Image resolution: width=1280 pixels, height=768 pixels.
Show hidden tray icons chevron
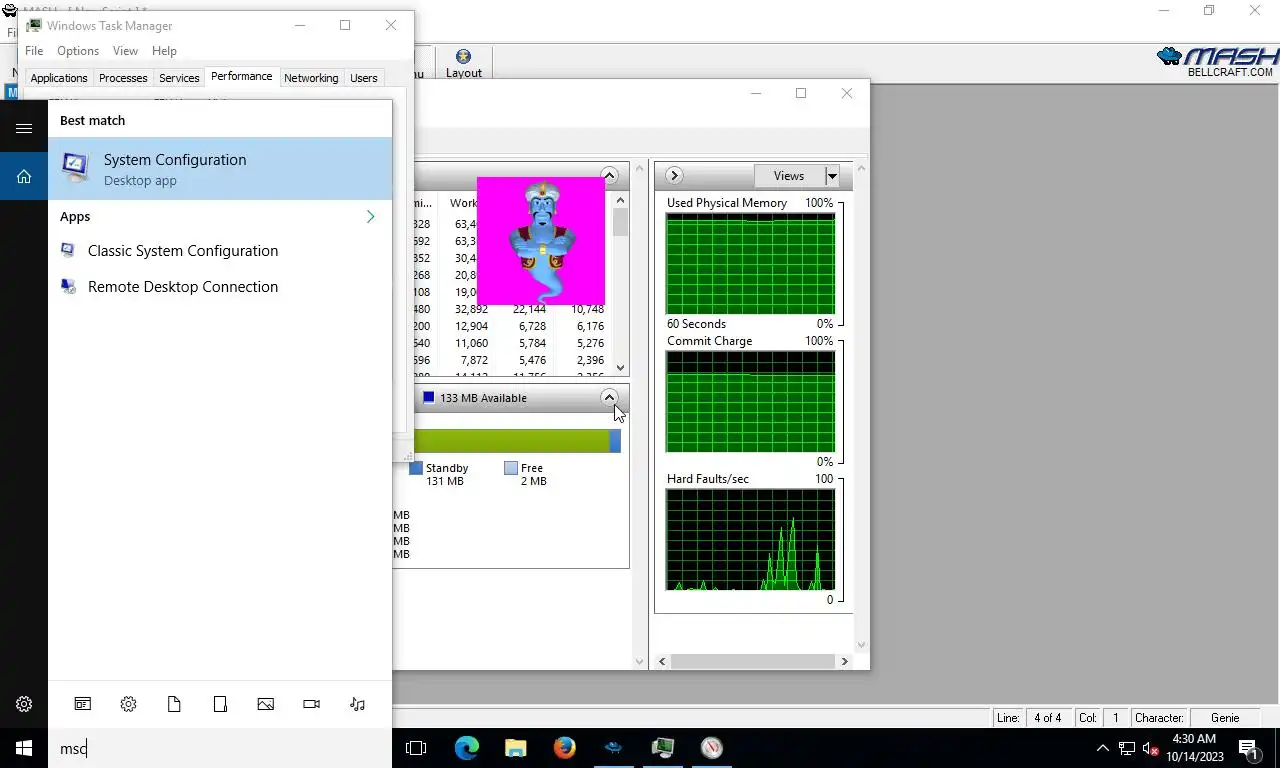(1103, 748)
